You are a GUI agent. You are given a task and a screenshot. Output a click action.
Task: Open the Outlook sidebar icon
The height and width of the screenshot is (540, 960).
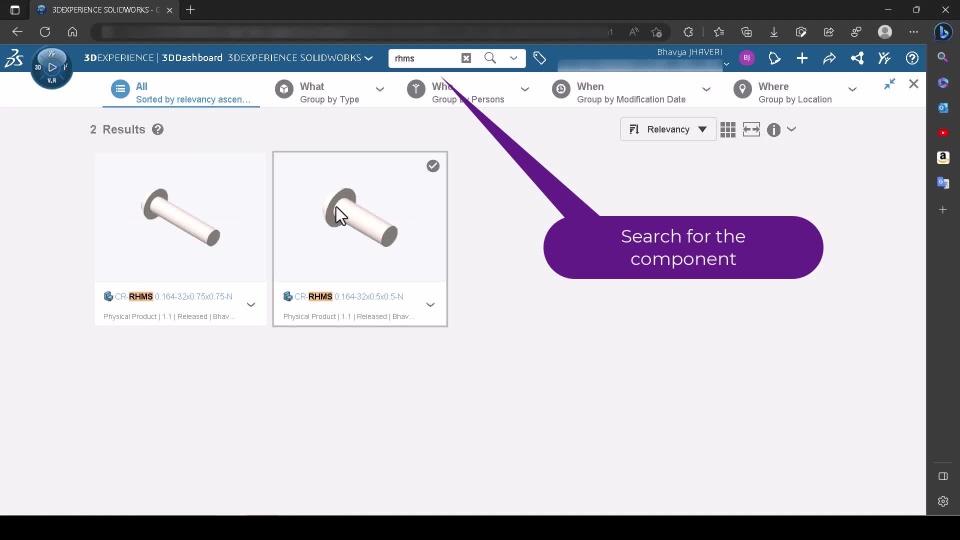(x=943, y=108)
